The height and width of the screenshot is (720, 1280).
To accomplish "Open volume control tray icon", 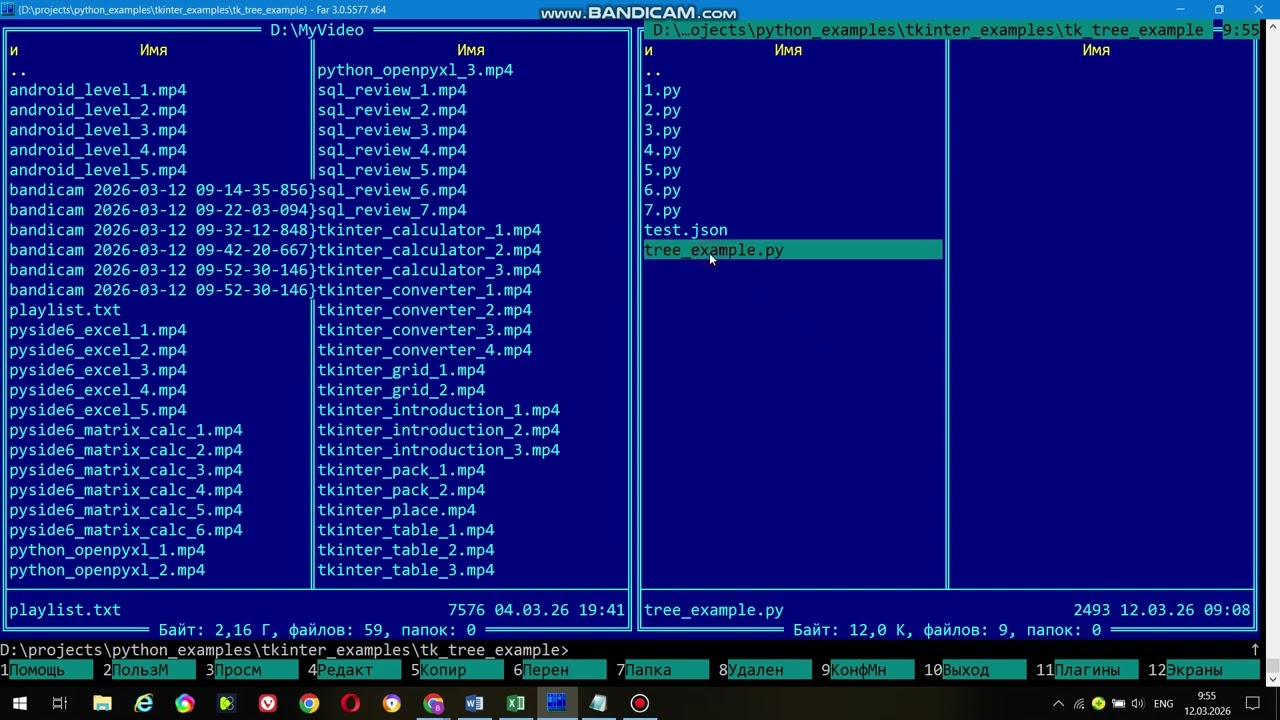I will [1138, 704].
